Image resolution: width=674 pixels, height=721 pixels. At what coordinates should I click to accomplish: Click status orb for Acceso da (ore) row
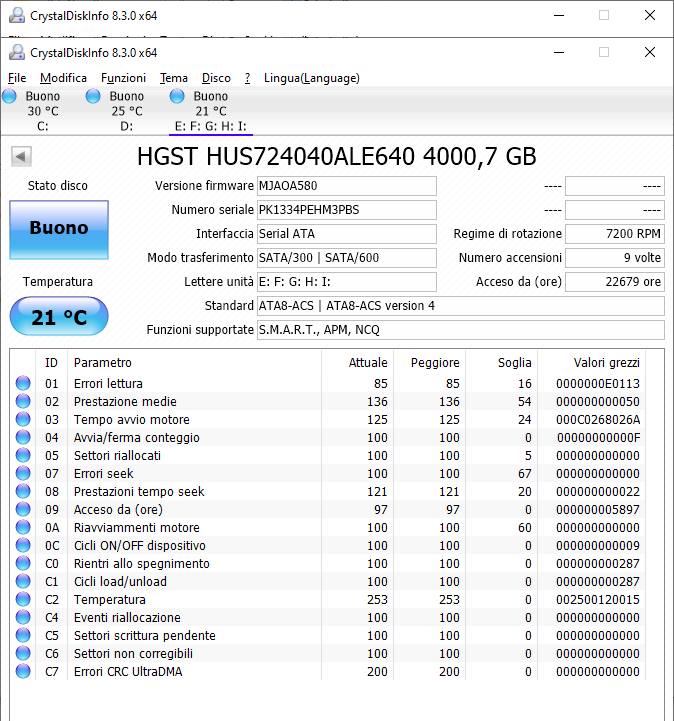click(x=23, y=509)
